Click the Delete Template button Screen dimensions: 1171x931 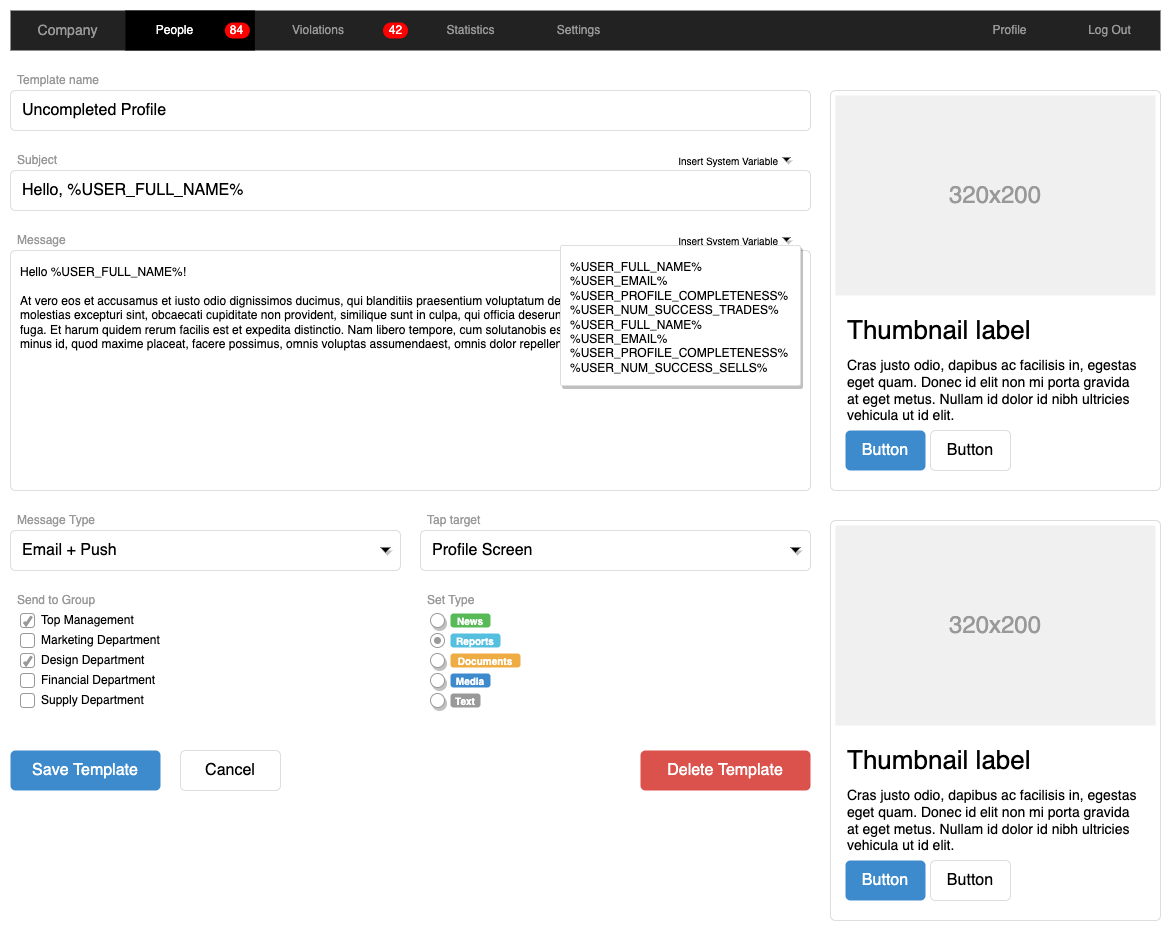[x=725, y=770]
